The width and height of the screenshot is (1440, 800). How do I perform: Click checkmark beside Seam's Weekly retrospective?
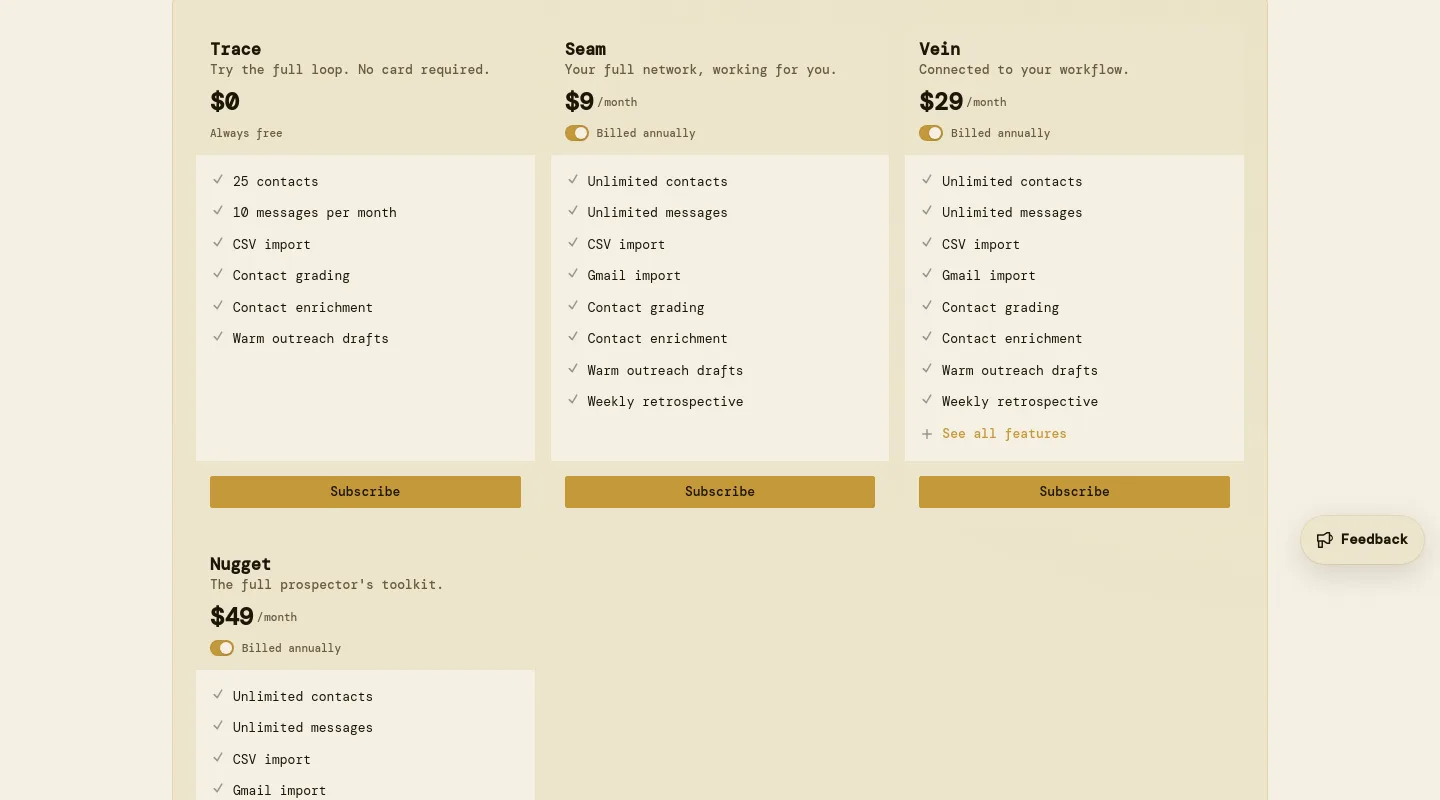tap(573, 400)
